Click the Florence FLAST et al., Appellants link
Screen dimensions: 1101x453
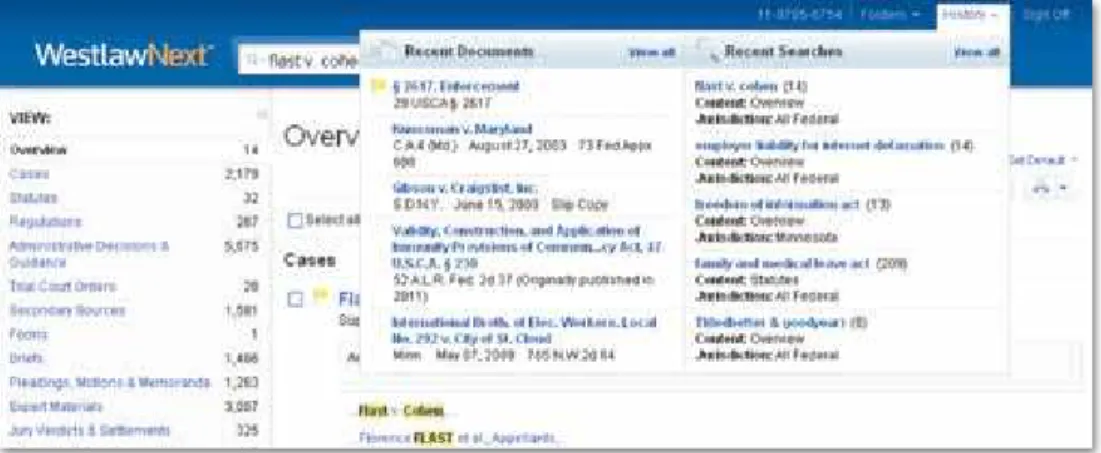461,439
